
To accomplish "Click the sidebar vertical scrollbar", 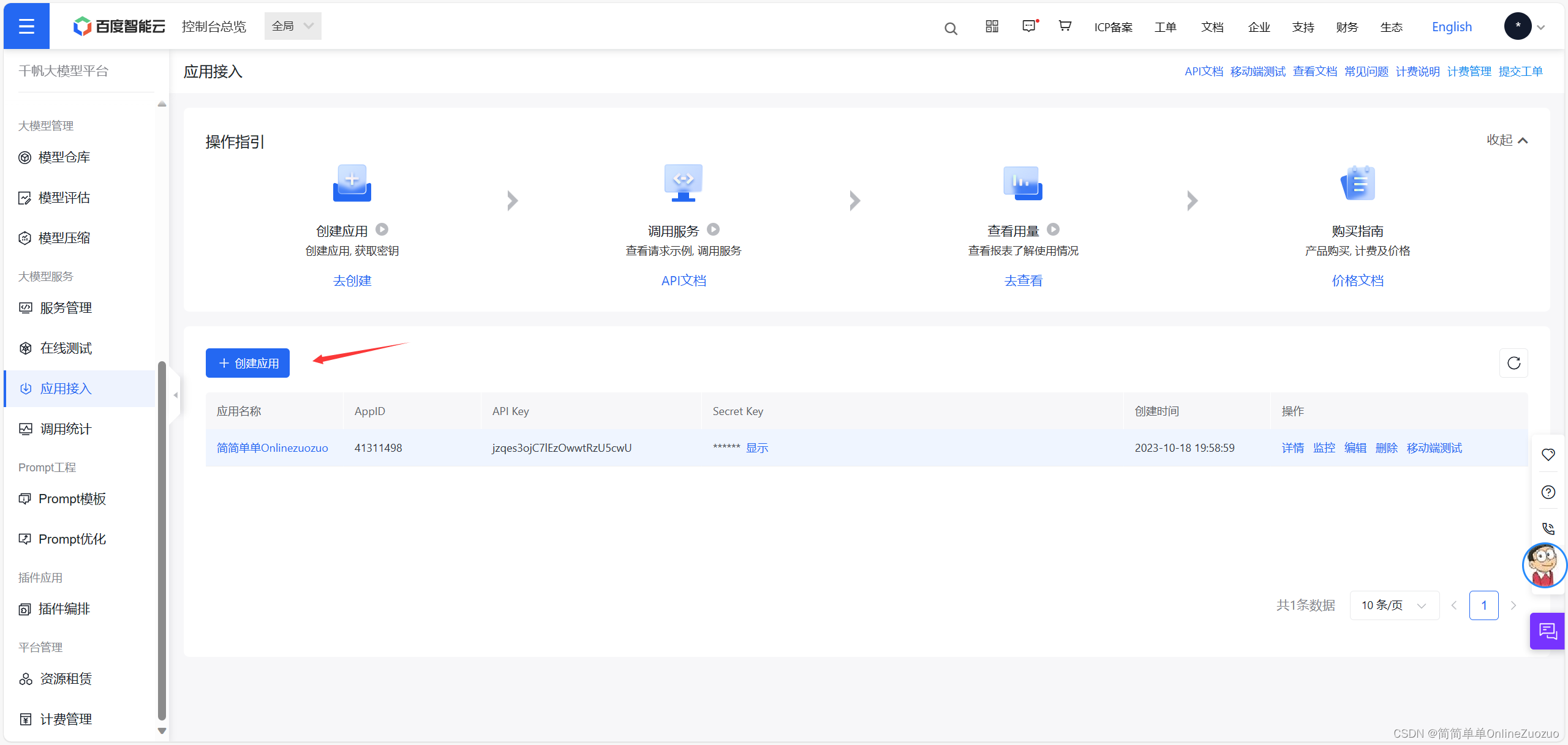I will 162,540.
